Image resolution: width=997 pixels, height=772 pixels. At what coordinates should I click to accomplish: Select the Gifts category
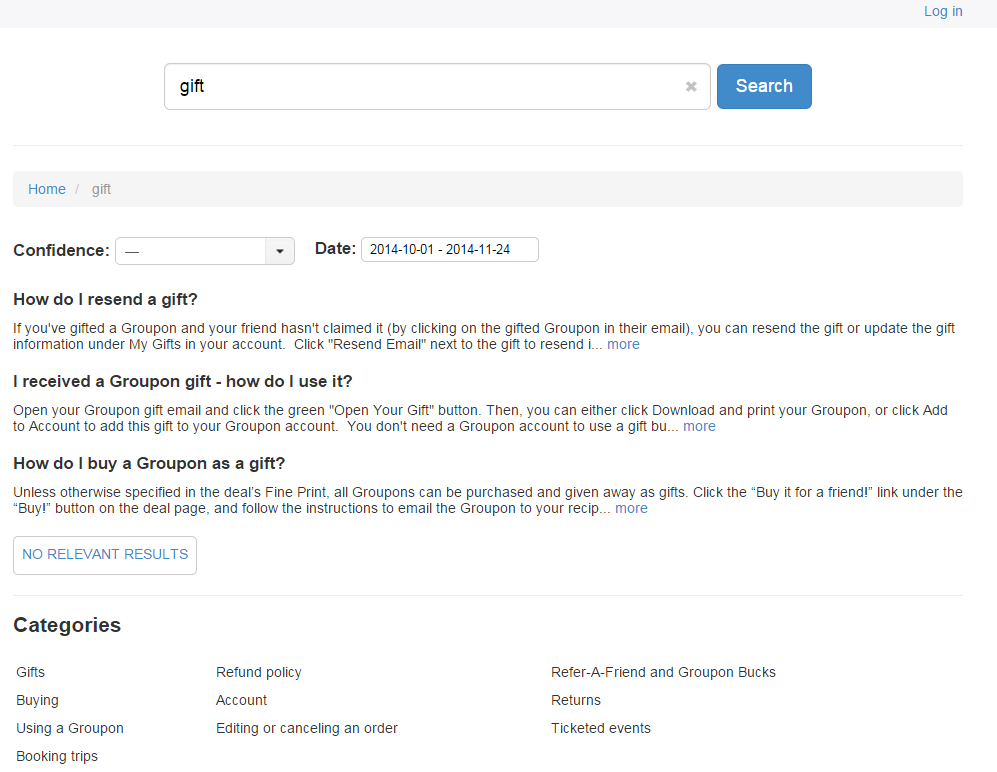click(x=31, y=672)
